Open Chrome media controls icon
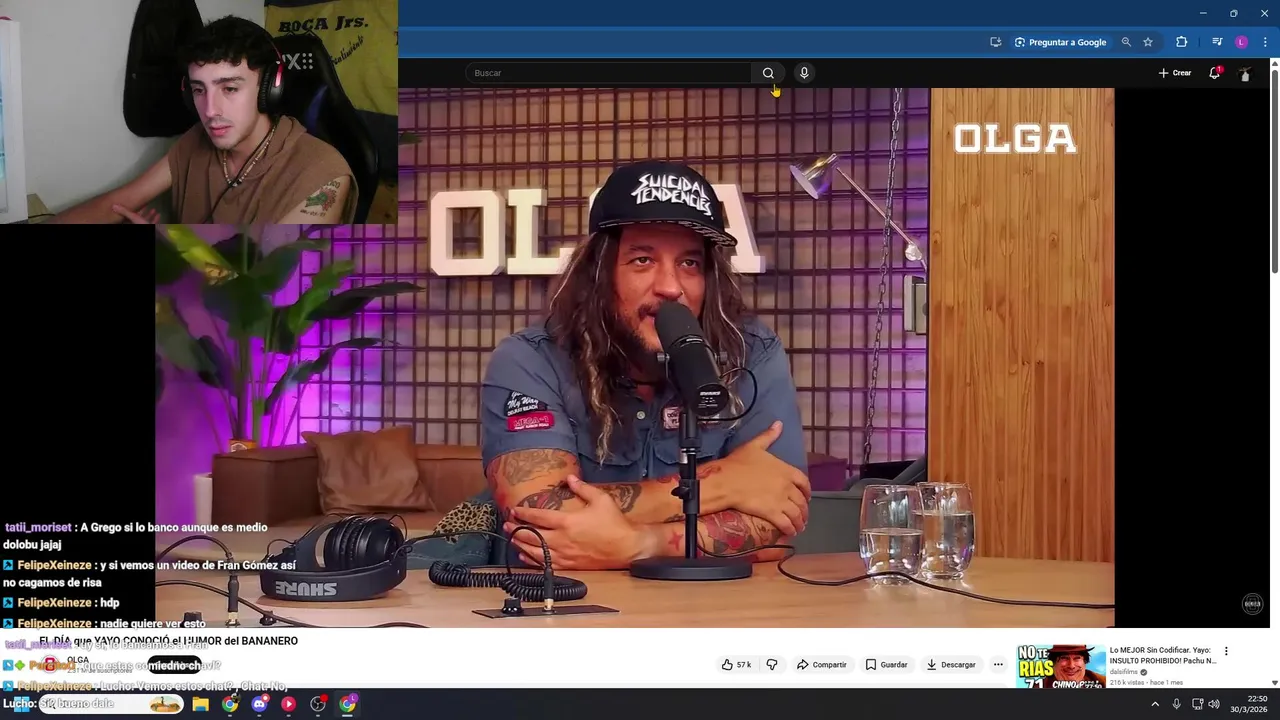Viewport: 1280px width, 720px height. click(1217, 42)
